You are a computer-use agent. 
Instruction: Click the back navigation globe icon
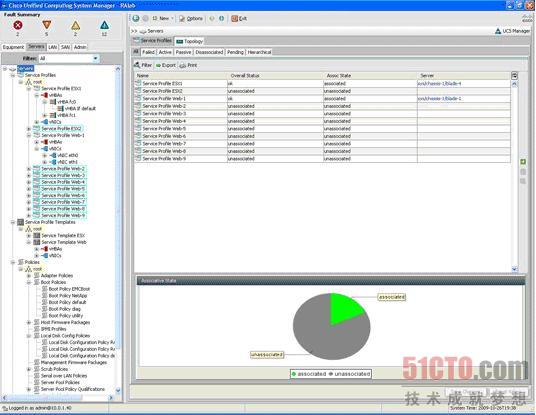136,18
